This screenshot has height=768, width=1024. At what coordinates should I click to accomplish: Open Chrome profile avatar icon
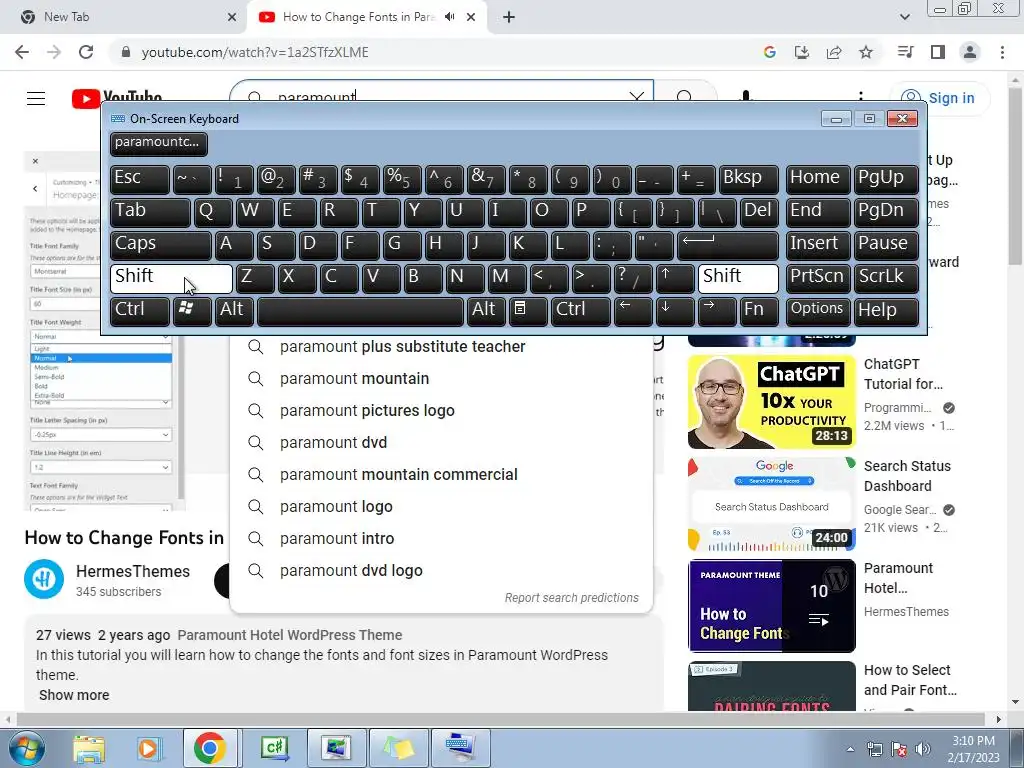(970, 52)
